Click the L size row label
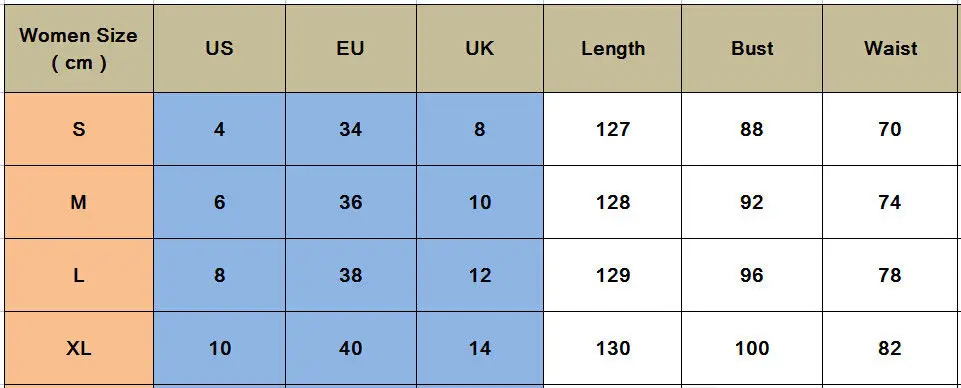 click(x=79, y=275)
